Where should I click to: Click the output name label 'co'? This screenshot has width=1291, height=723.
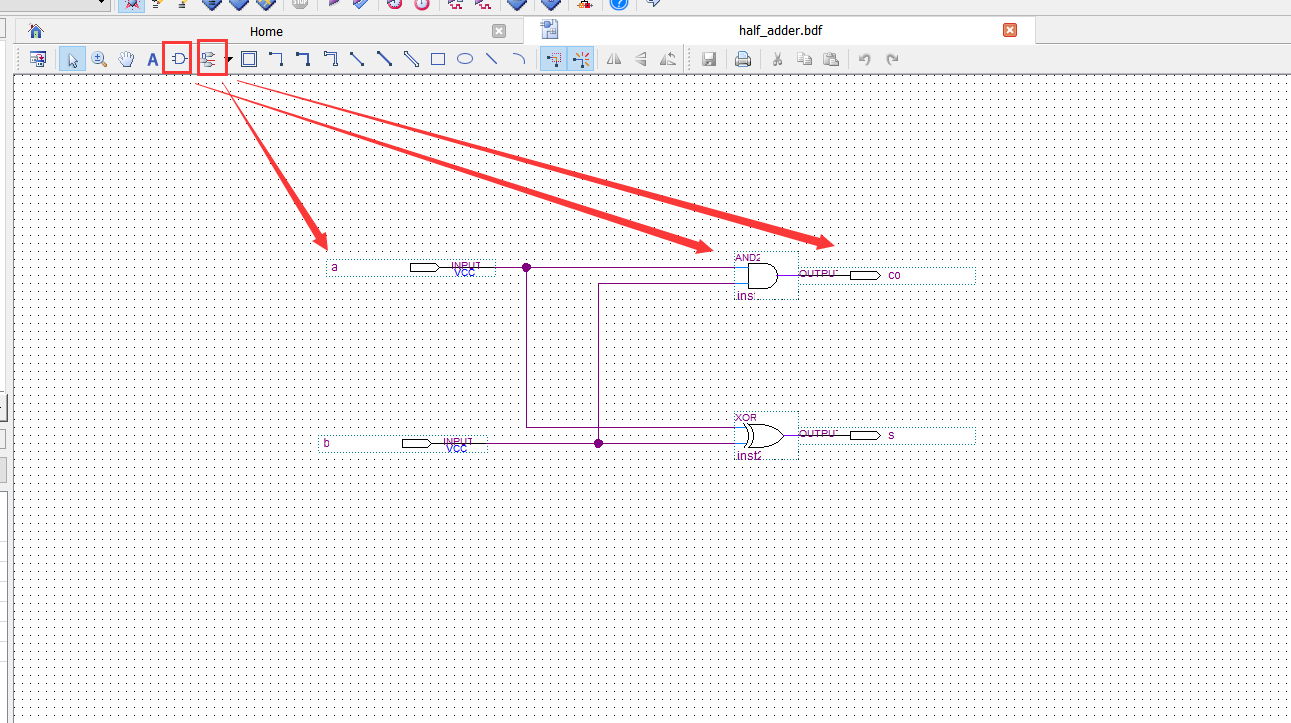(894, 275)
